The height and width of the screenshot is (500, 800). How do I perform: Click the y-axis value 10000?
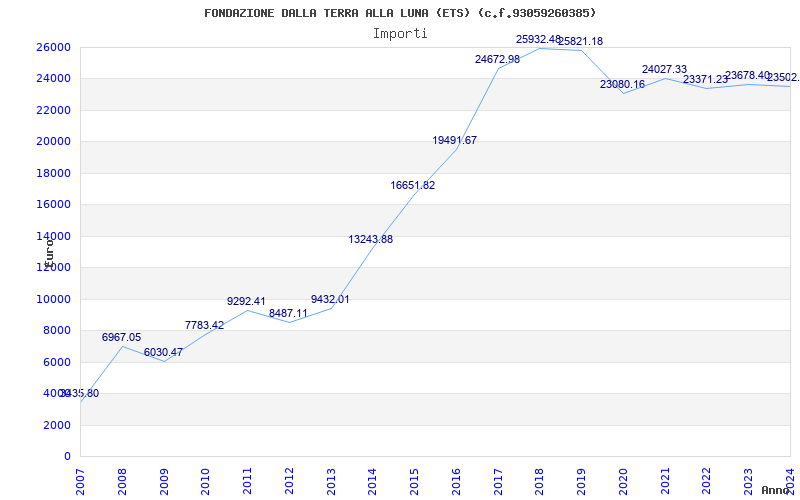pyautogui.click(x=53, y=299)
